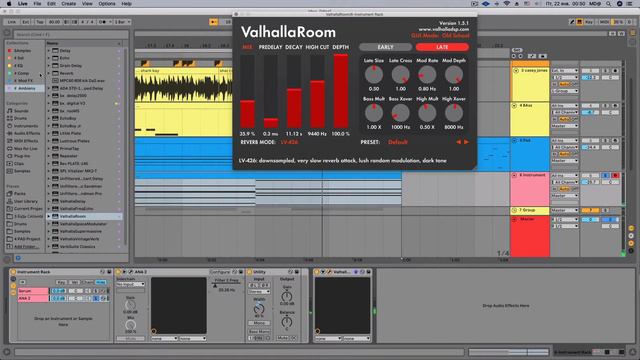Screen dimensions: 640x360
Task: Click Add Folder in browser Places
Action: pos(27,247)
